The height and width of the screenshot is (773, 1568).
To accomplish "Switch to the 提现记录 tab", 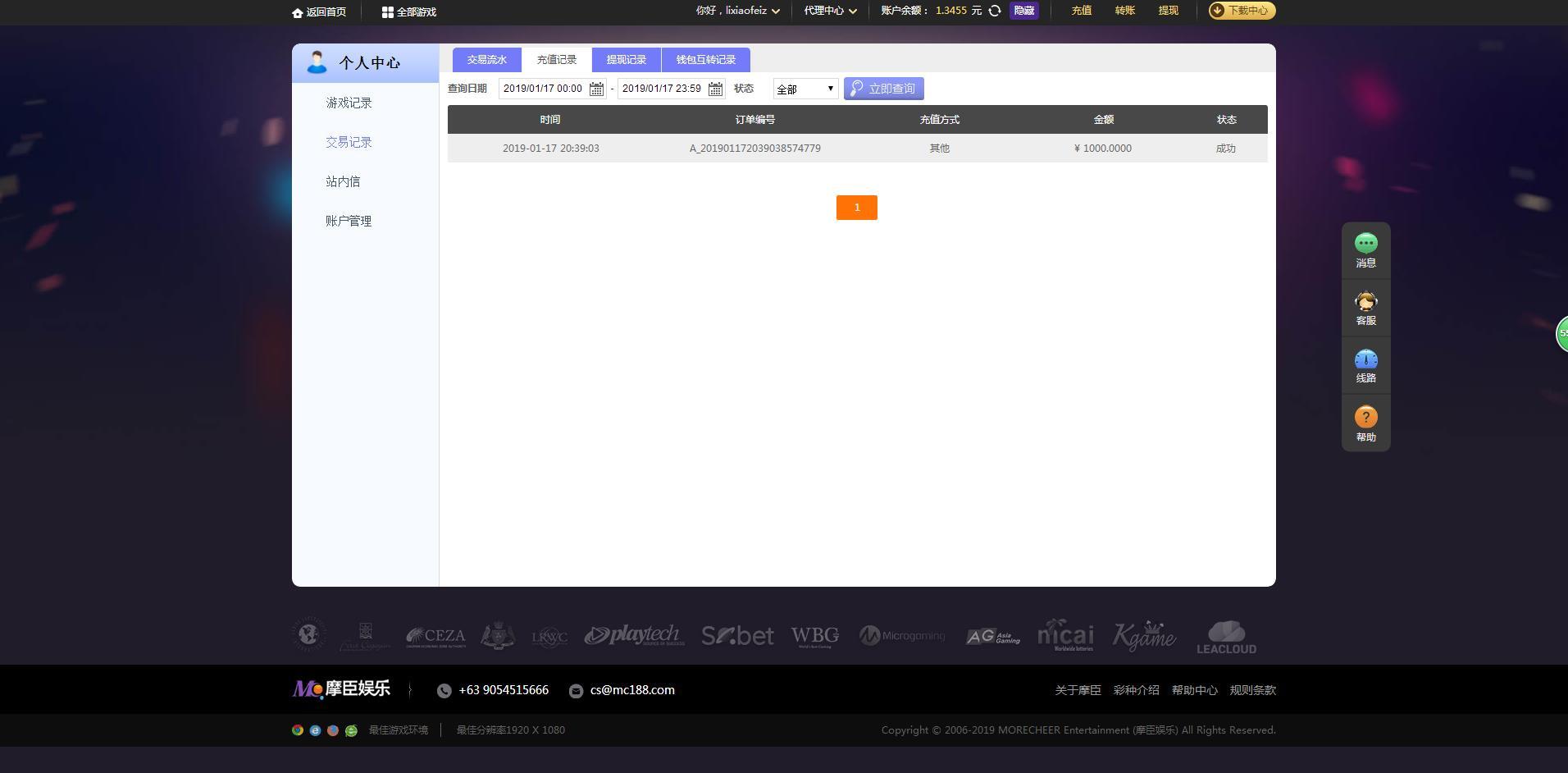I will (627, 60).
